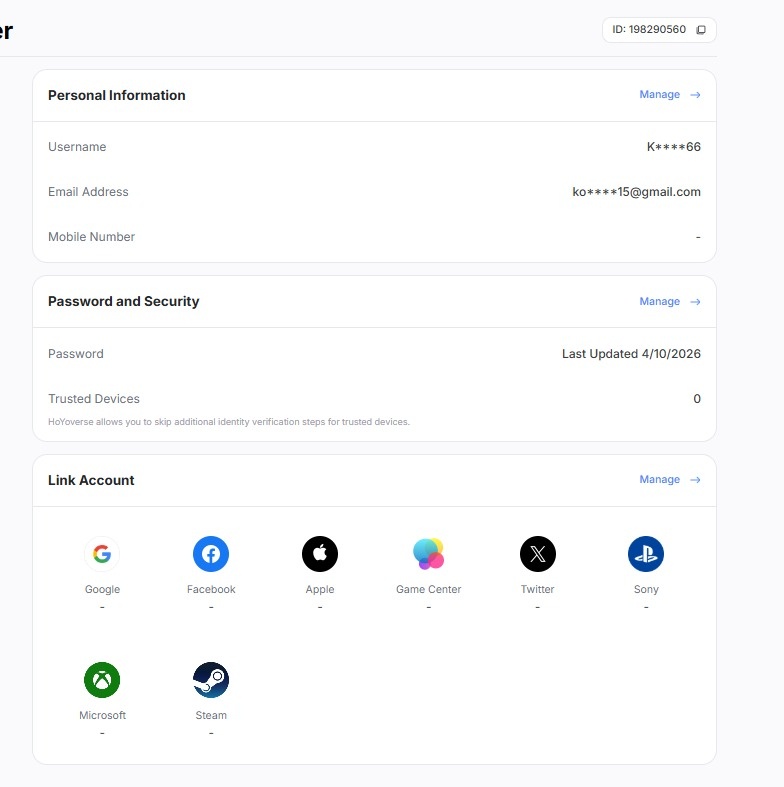Click the masked email address value

(636, 192)
